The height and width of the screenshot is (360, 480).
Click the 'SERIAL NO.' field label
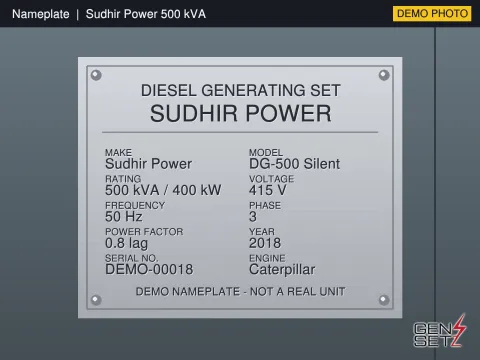132,258
